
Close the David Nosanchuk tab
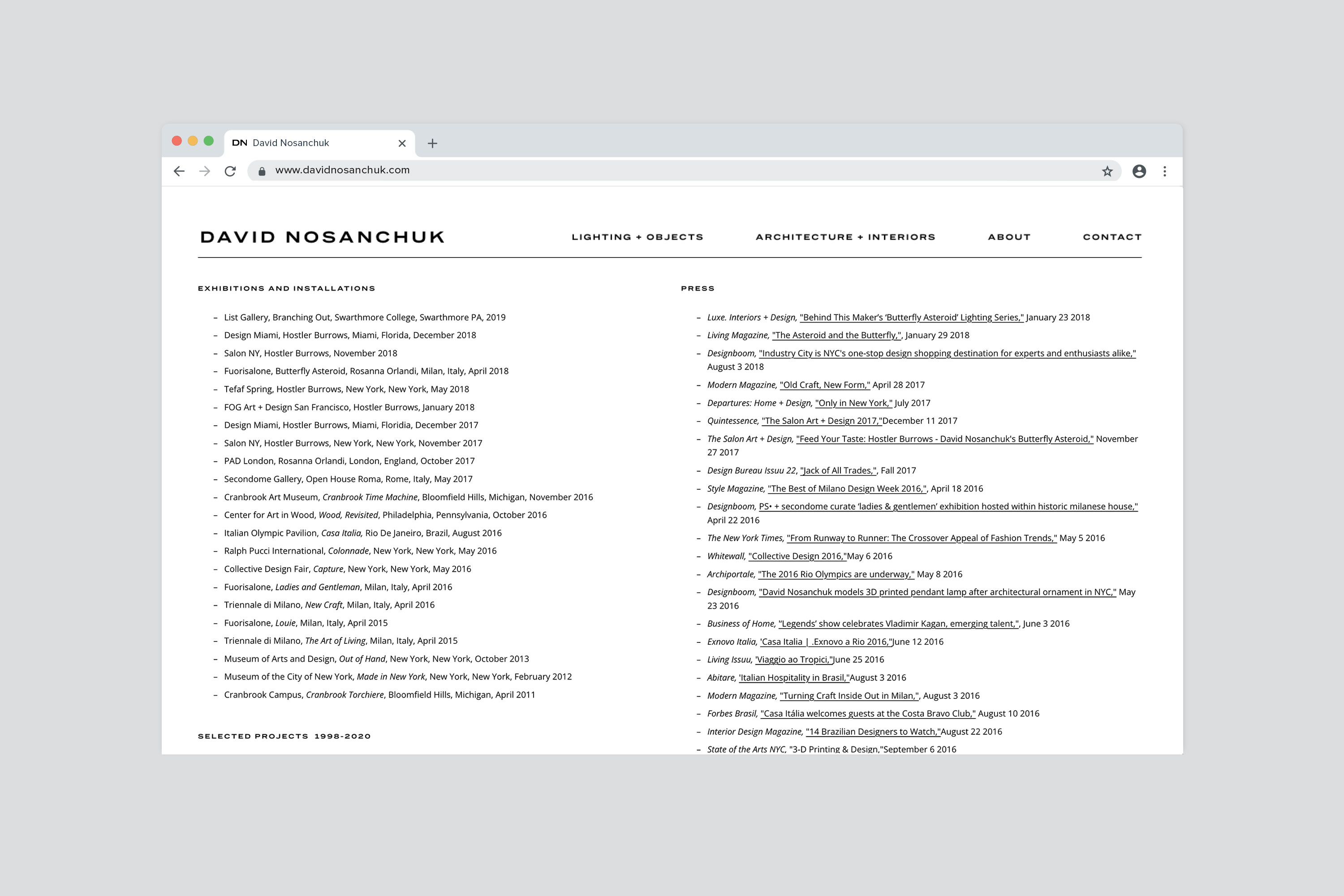pos(402,143)
